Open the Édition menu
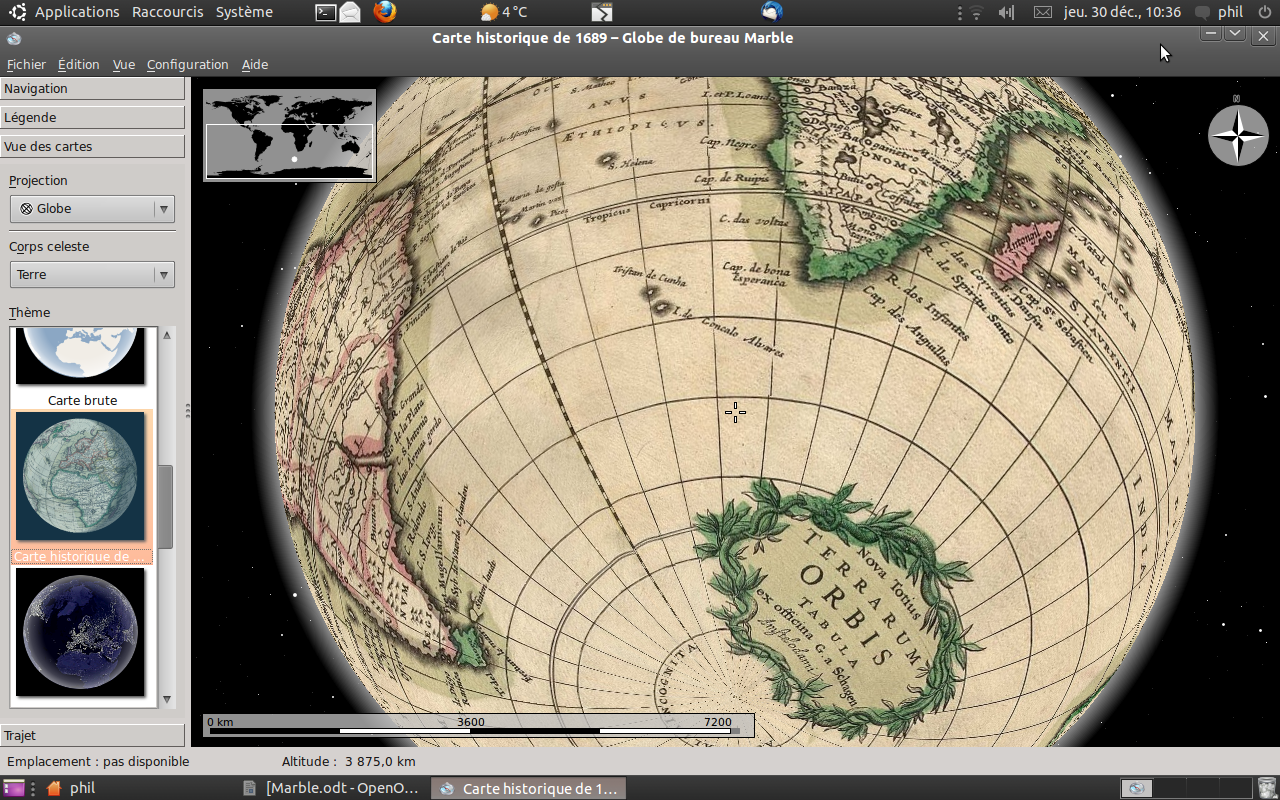 pyautogui.click(x=78, y=64)
